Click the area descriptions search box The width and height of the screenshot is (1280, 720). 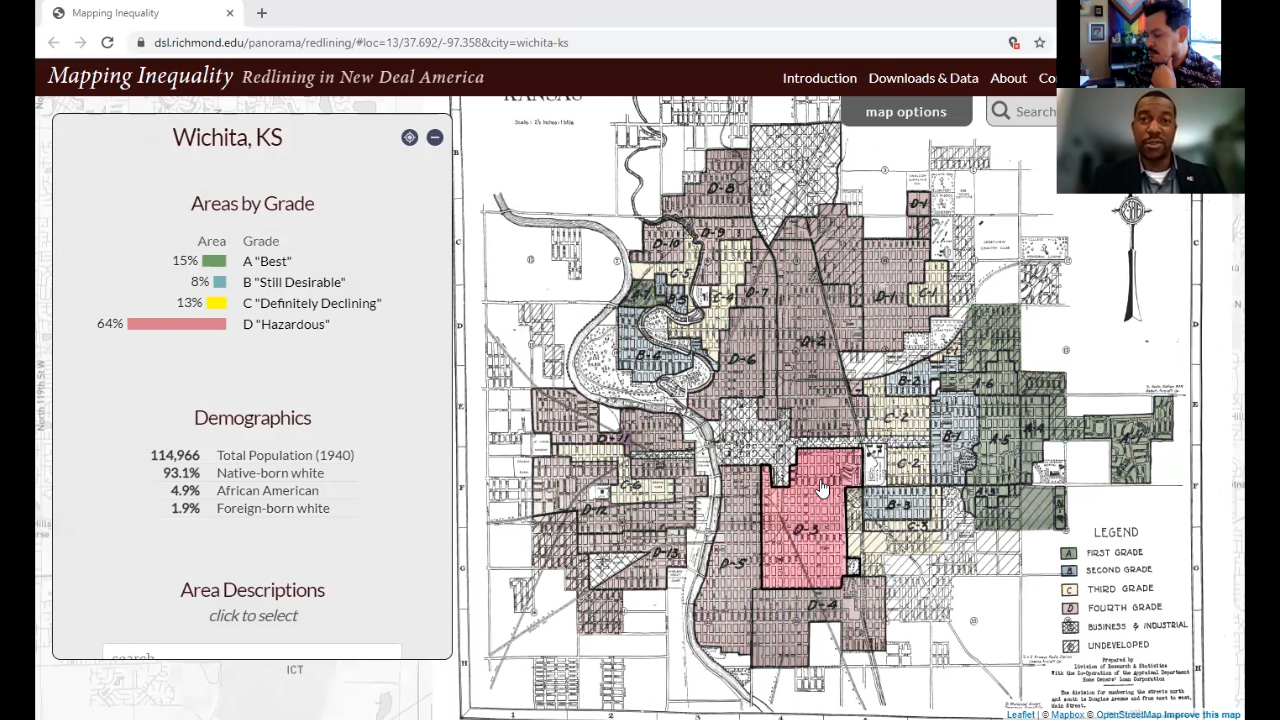[x=252, y=655]
